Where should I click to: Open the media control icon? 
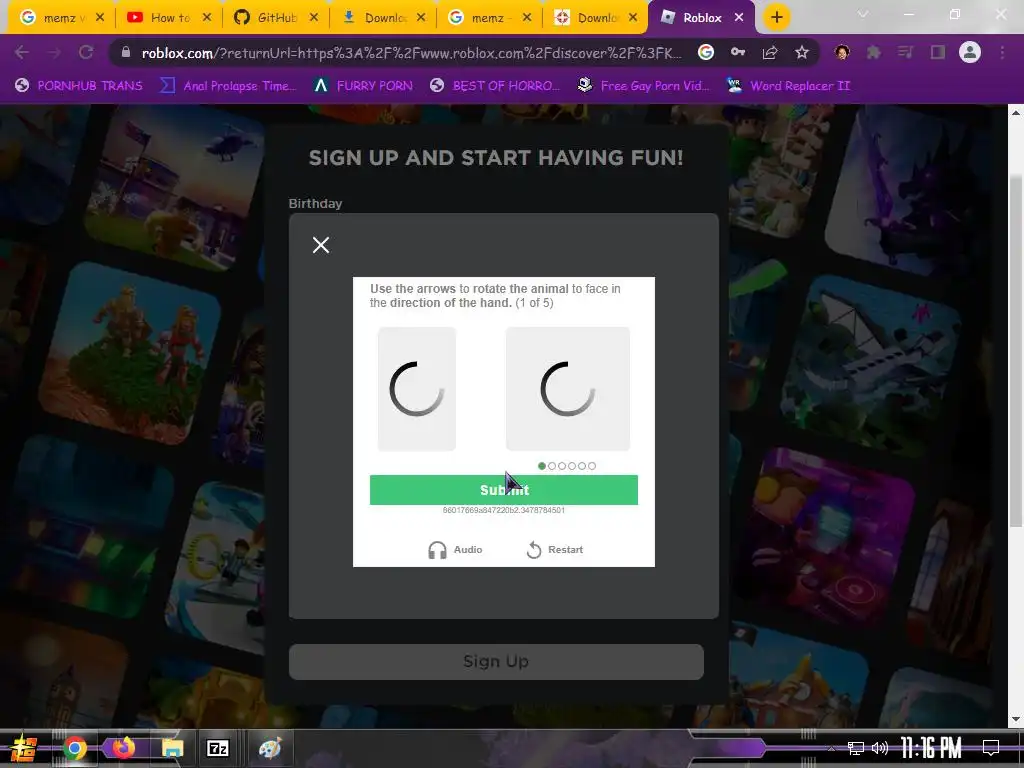point(905,52)
